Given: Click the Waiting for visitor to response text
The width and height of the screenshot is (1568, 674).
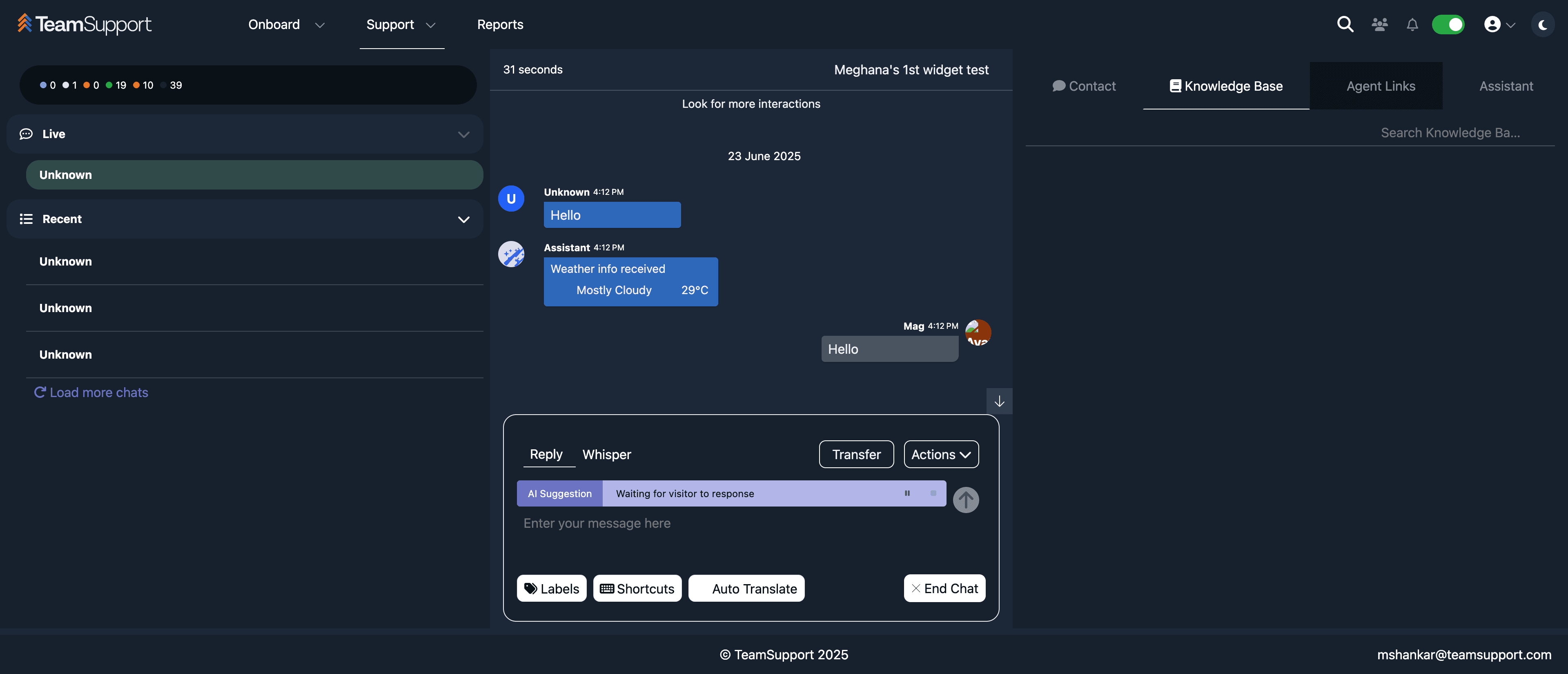Looking at the screenshot, I should (x=685, y=494).
